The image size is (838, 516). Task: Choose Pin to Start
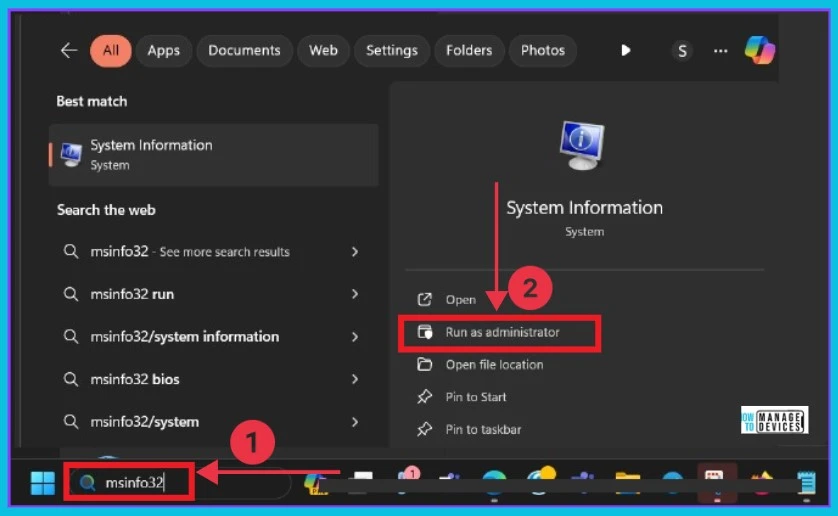(x=476, y=397)
